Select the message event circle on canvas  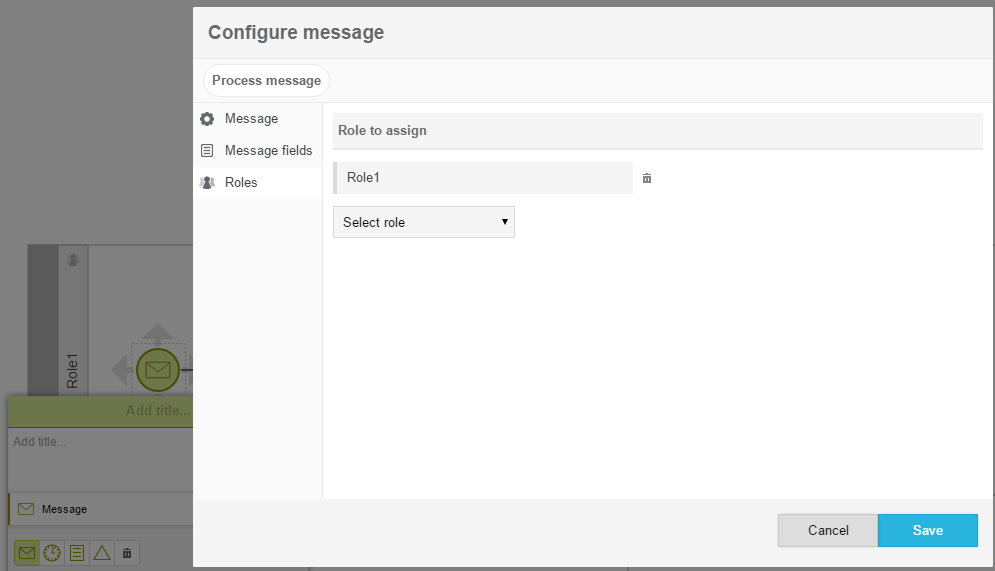(x=158, y=370)
